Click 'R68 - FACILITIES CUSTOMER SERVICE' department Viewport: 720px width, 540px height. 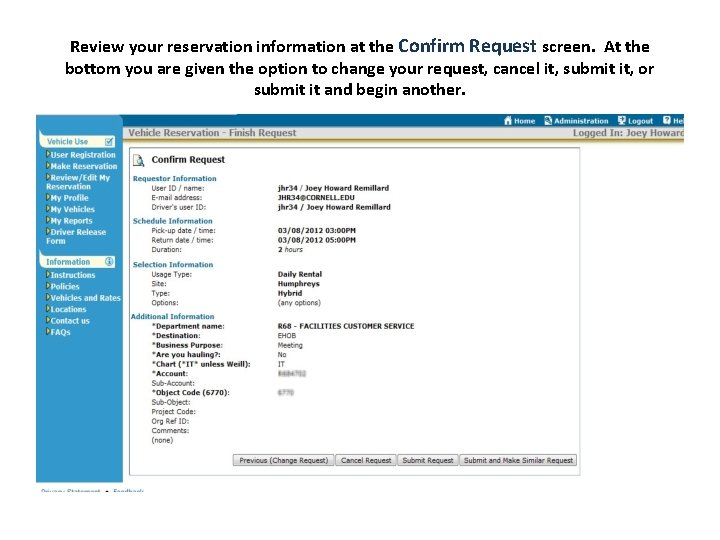346,326
